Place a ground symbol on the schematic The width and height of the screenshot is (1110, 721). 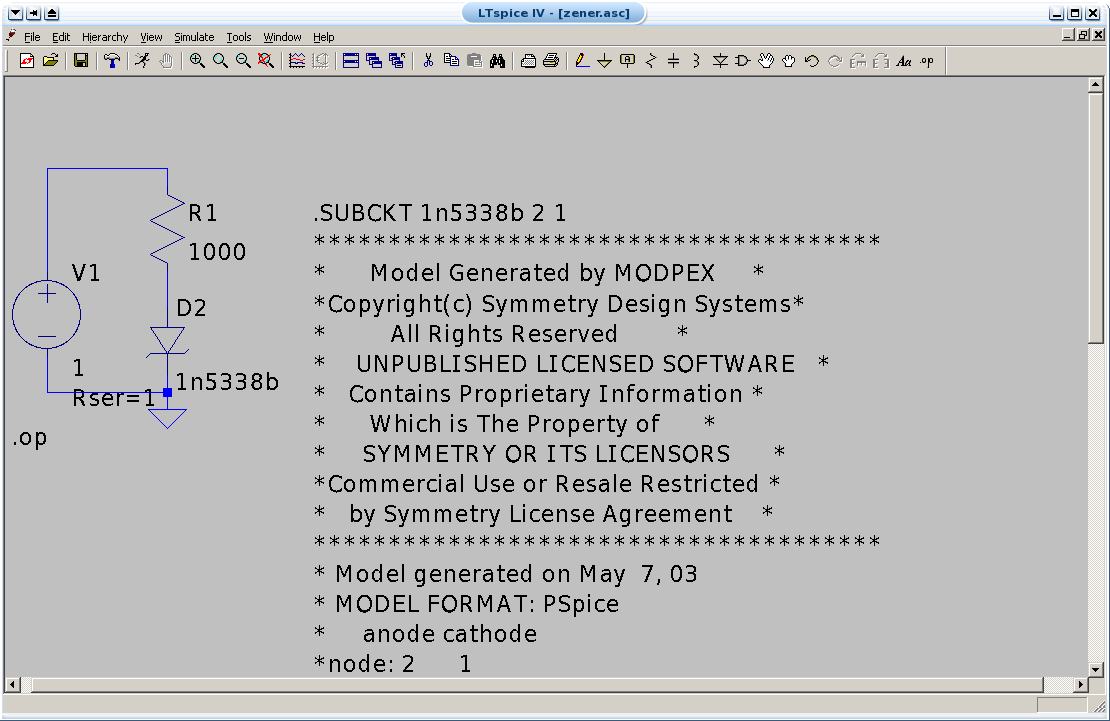tap(605, 61)
